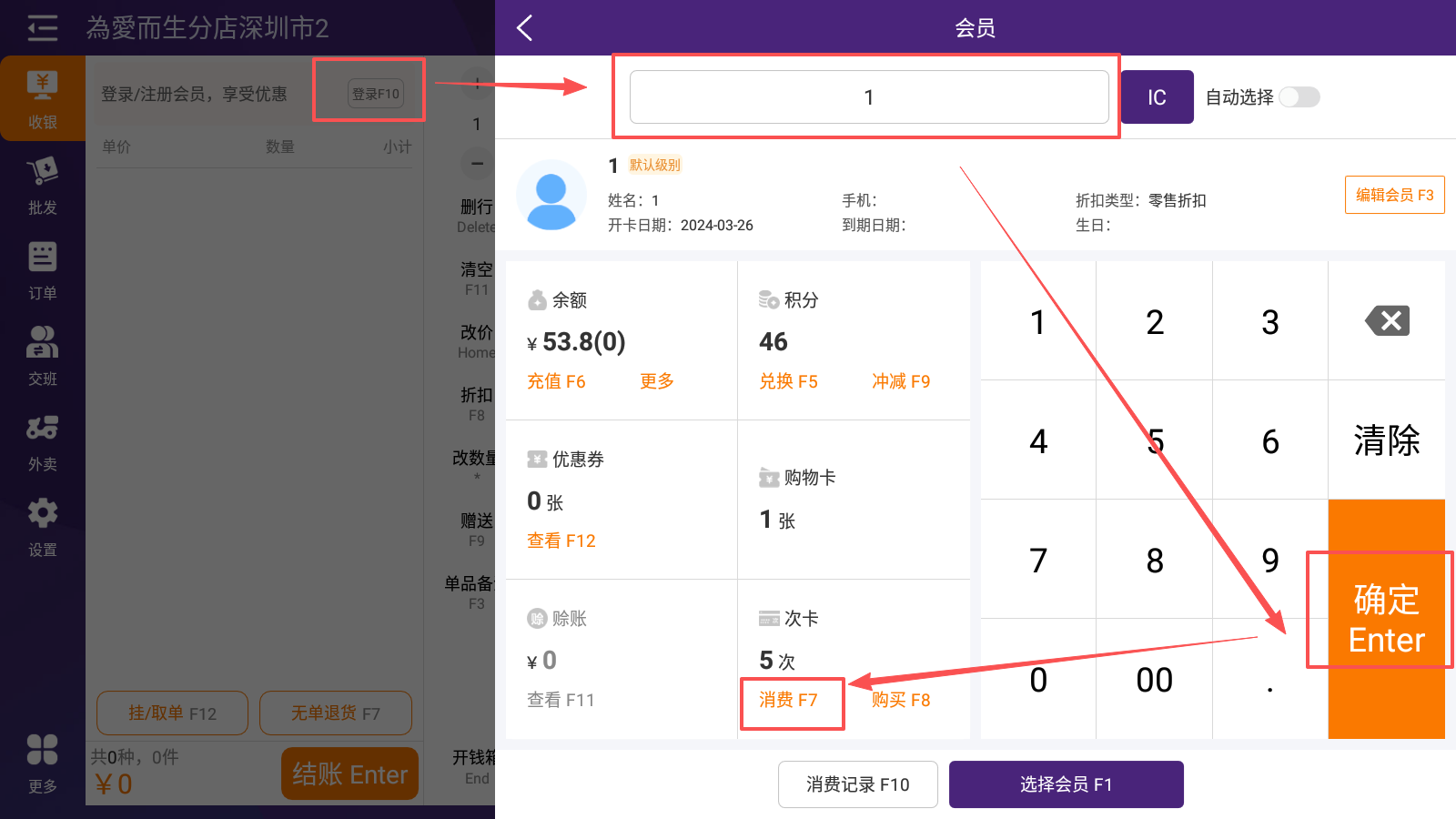Toggle the 自动选择 auto-select switch
The image size is (1456, 819).
(x=1299, y=97)
